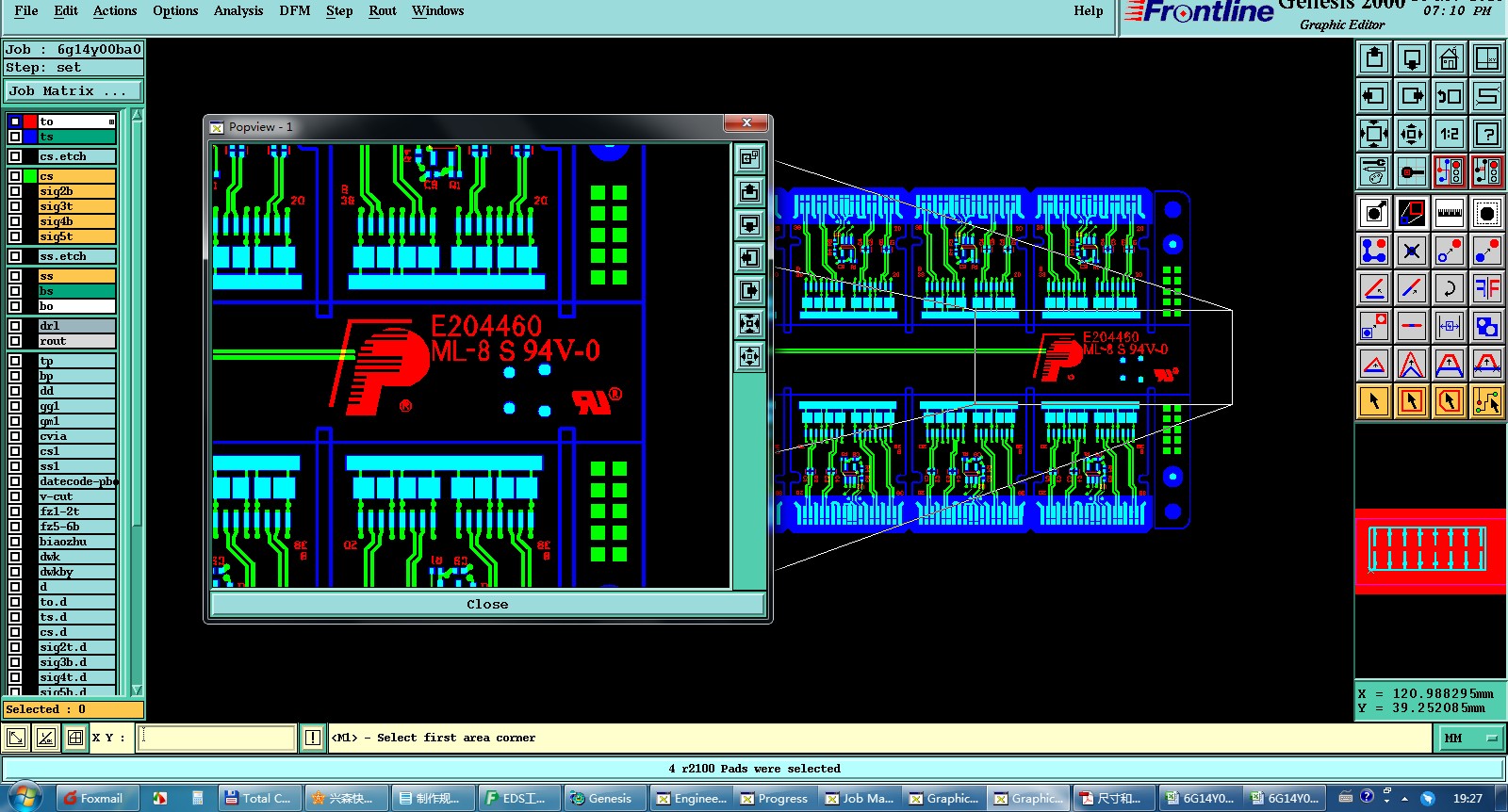Click the connected blue dots line icon
Image resolution: width=1508 pixels, height=812 pixels.
coord(1374,251)
